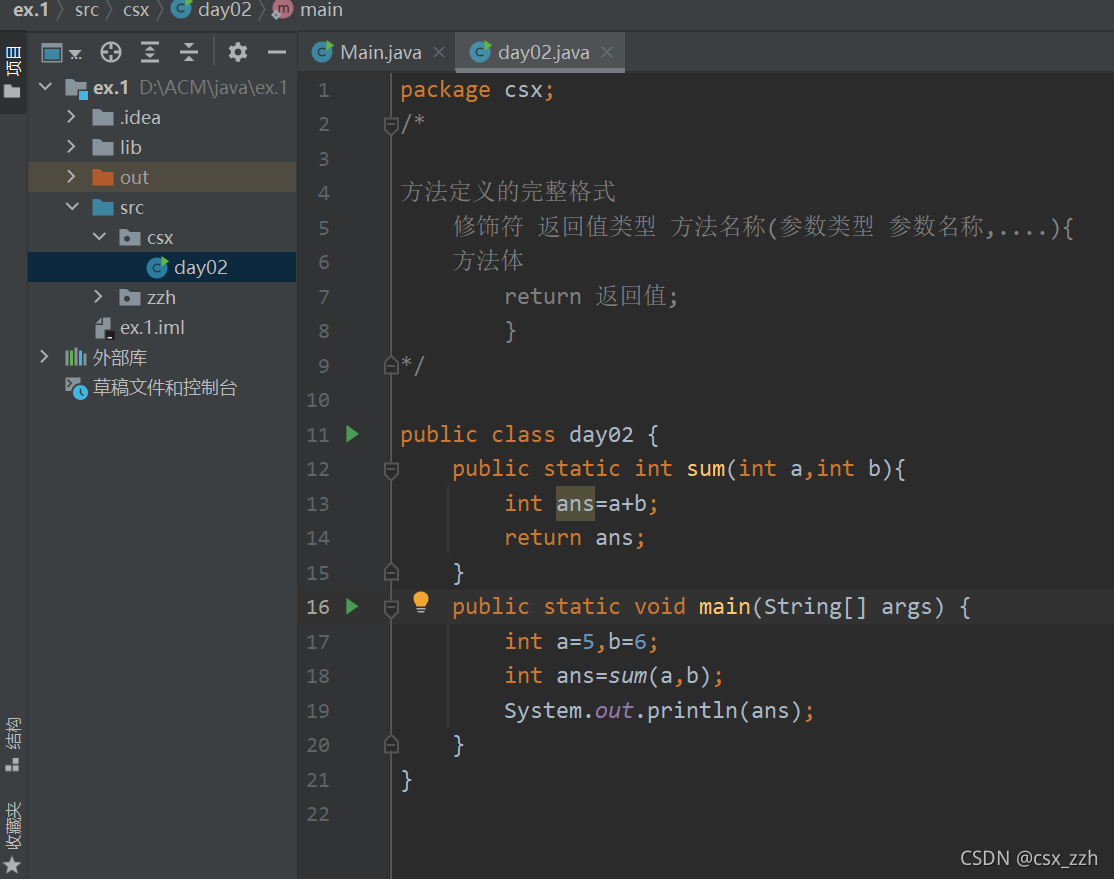Screen dimensions: 1114x879
Task: Close the day02.java tab
Action: coord(607,53)
